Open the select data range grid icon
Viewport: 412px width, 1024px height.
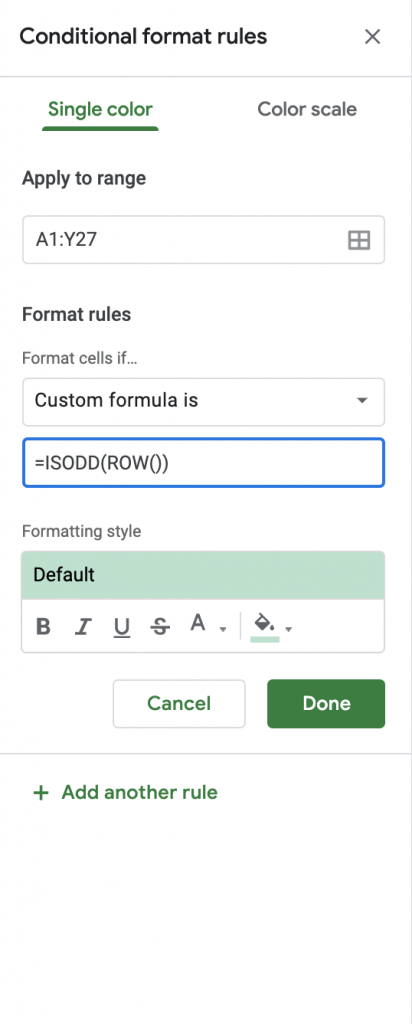click(x=359, y=240)
